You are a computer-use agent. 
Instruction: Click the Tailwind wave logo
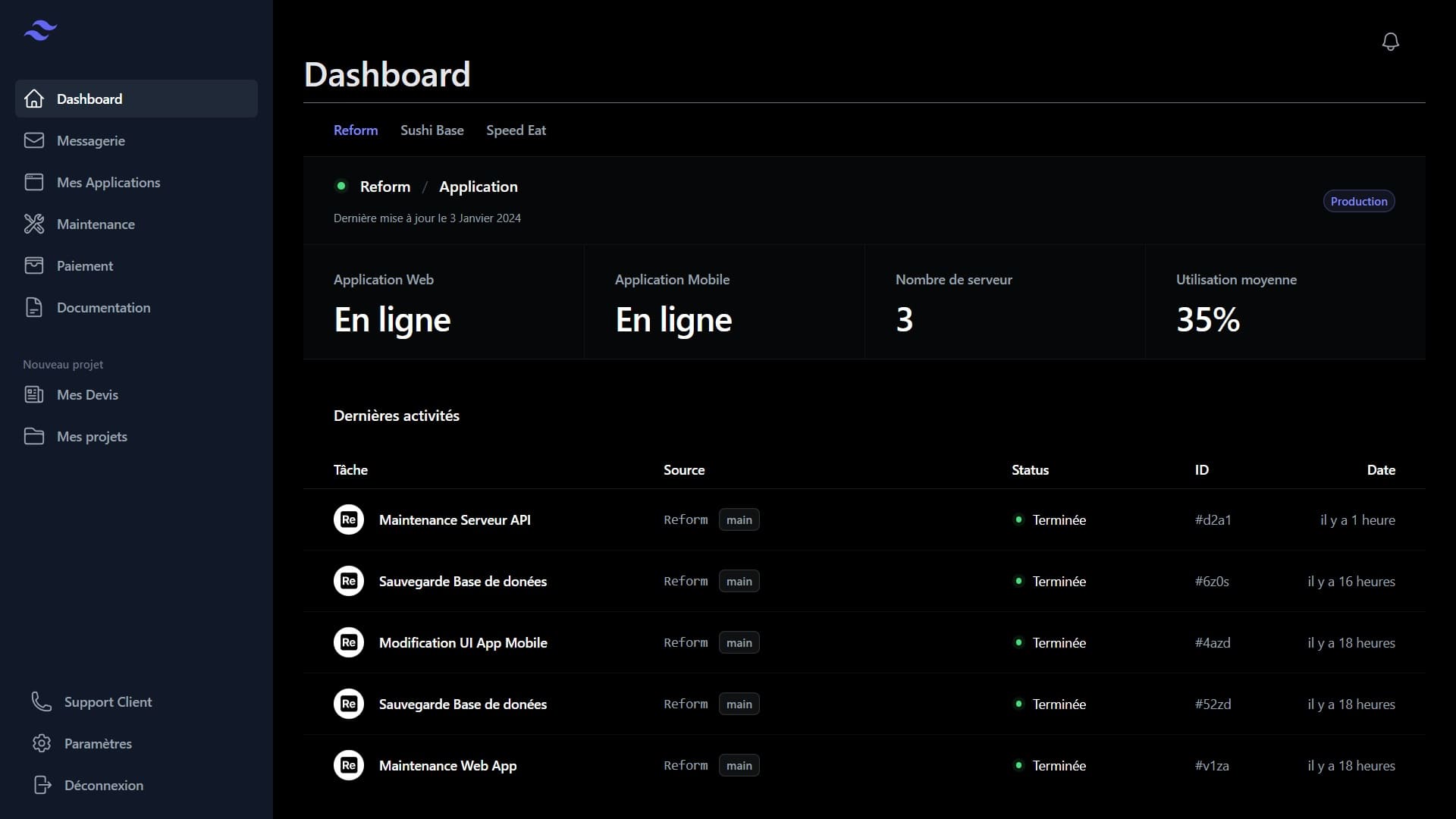tap(40, 30)
